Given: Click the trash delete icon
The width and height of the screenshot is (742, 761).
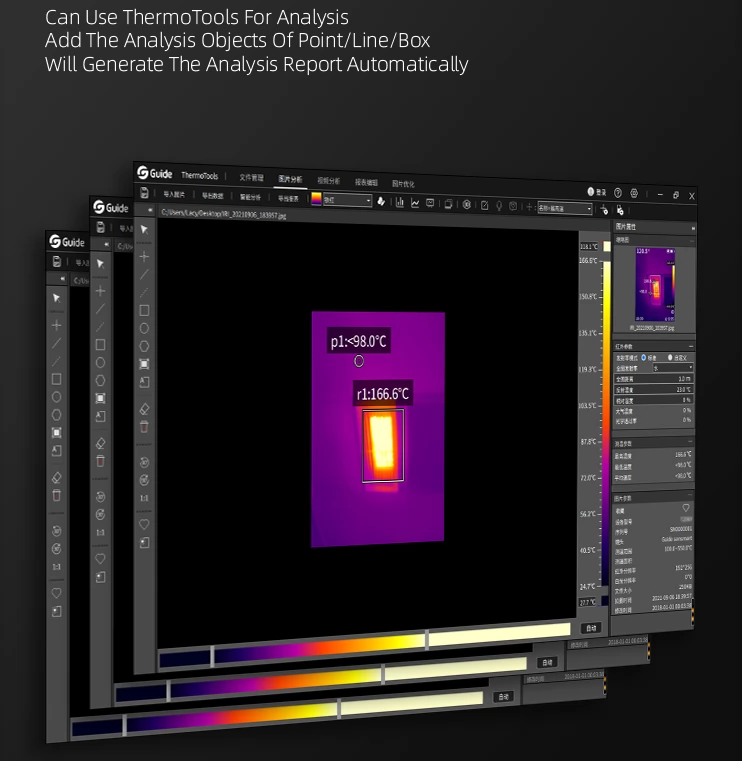Looking at the screenshot, I should pyautogui.click(x=144, y=426).
